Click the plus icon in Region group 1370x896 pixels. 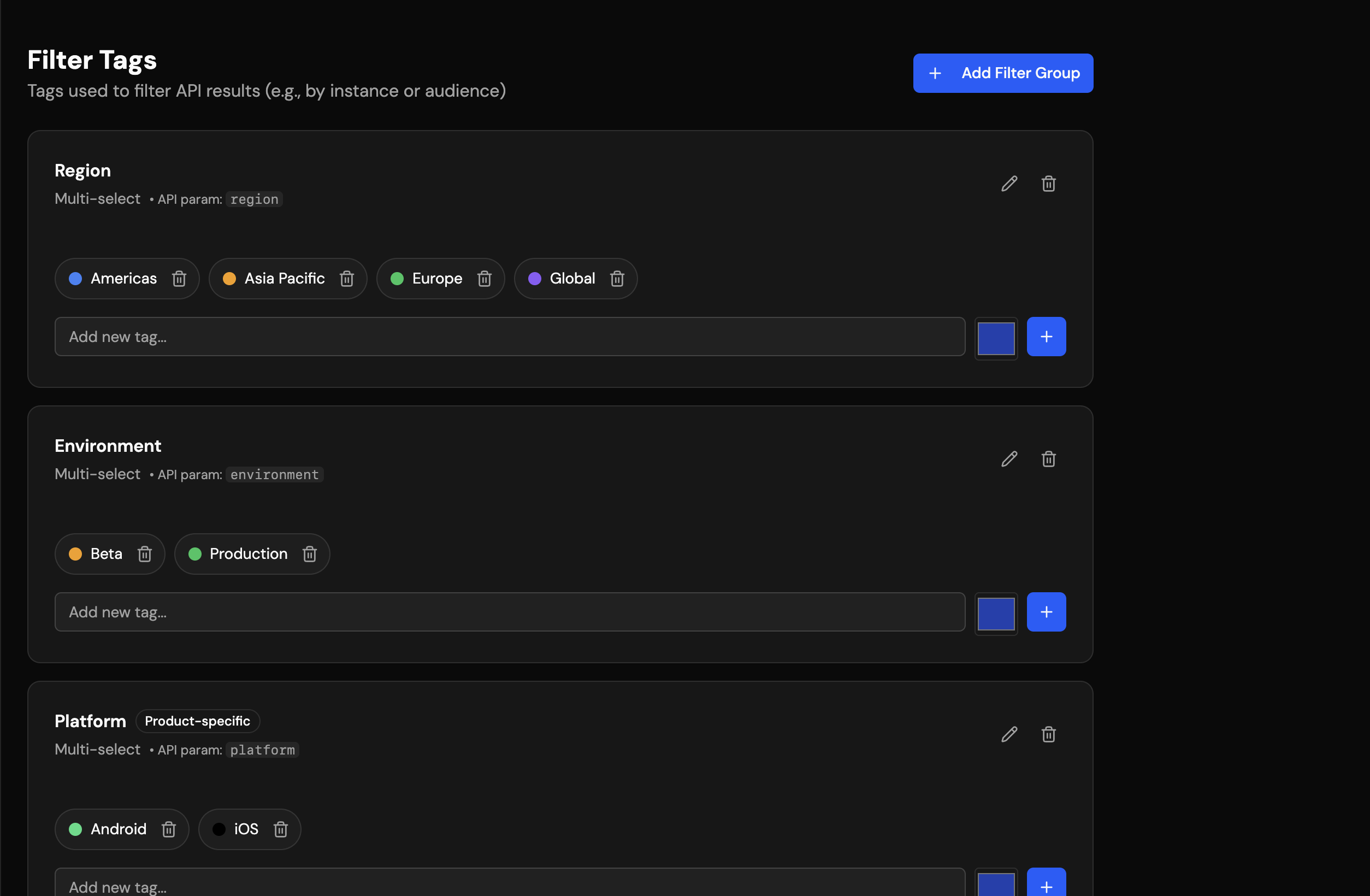(x=1047, y=337)
